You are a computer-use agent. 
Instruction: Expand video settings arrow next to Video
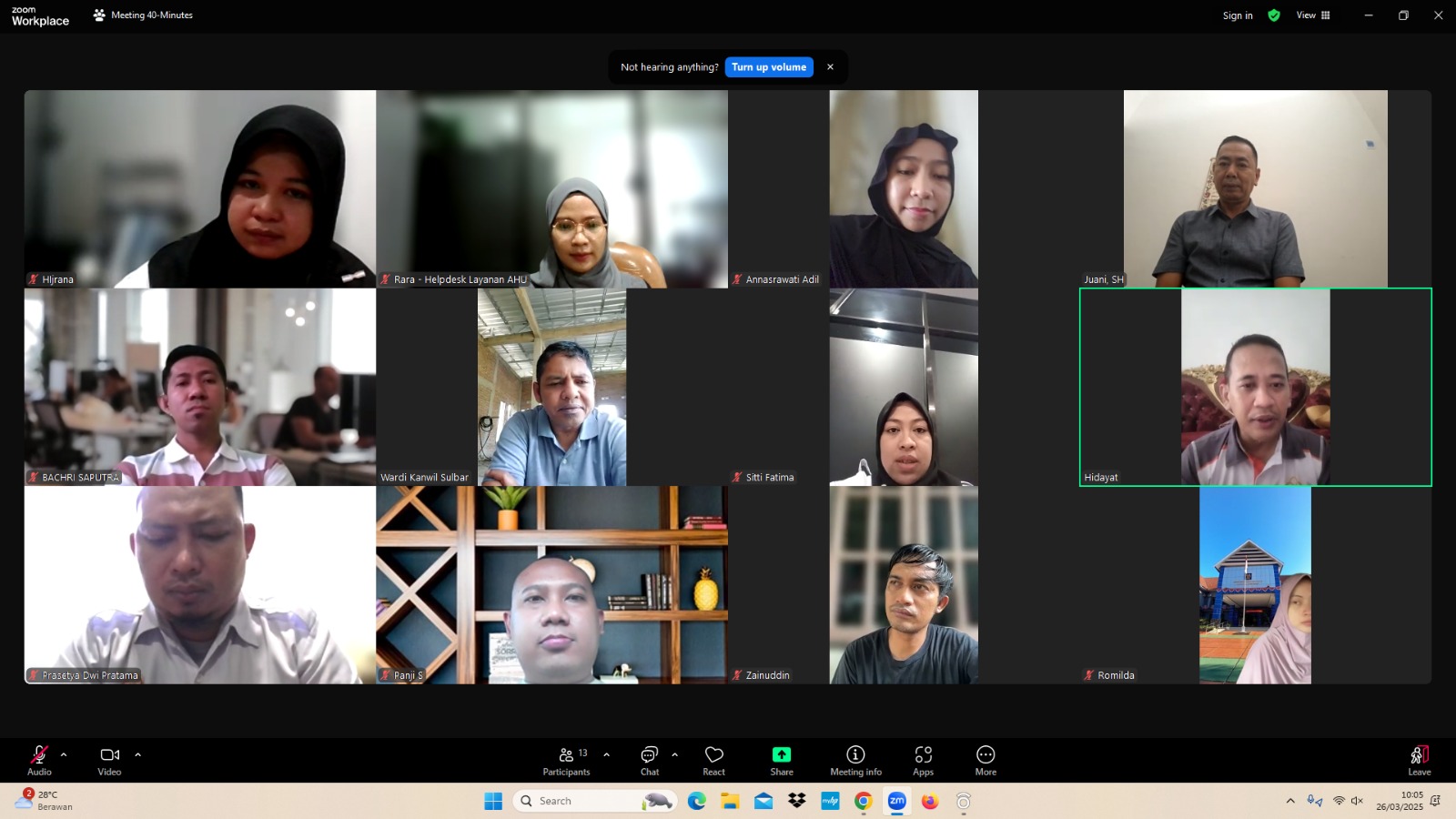[x=138, y=754]
